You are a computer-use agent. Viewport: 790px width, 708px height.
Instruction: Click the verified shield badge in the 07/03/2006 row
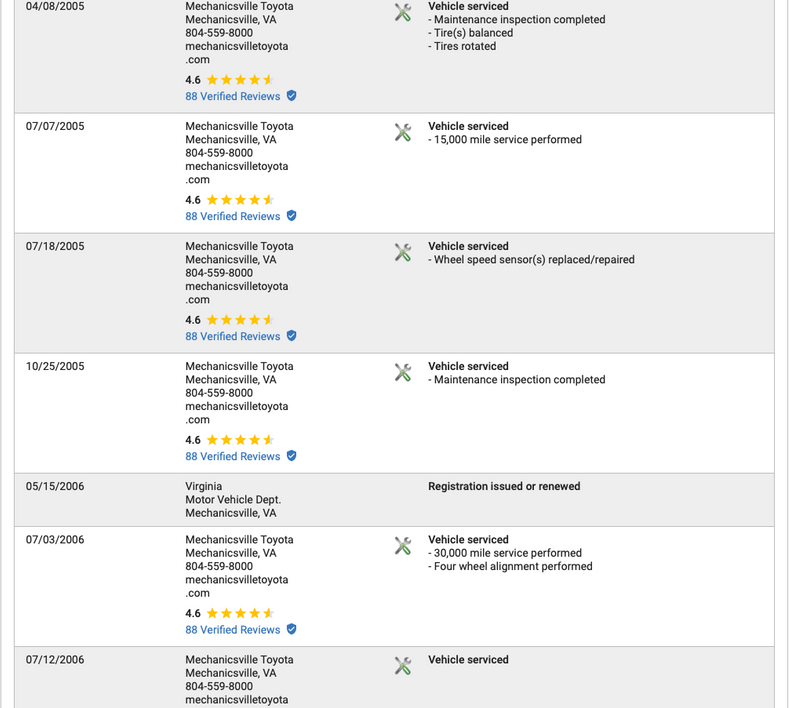tap(292, 629)
